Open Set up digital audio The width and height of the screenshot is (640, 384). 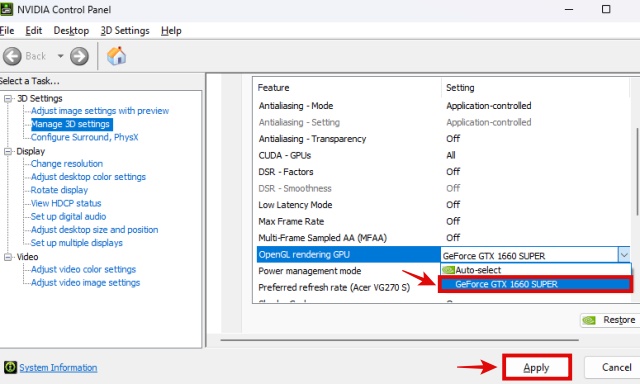tap(68, 216)
